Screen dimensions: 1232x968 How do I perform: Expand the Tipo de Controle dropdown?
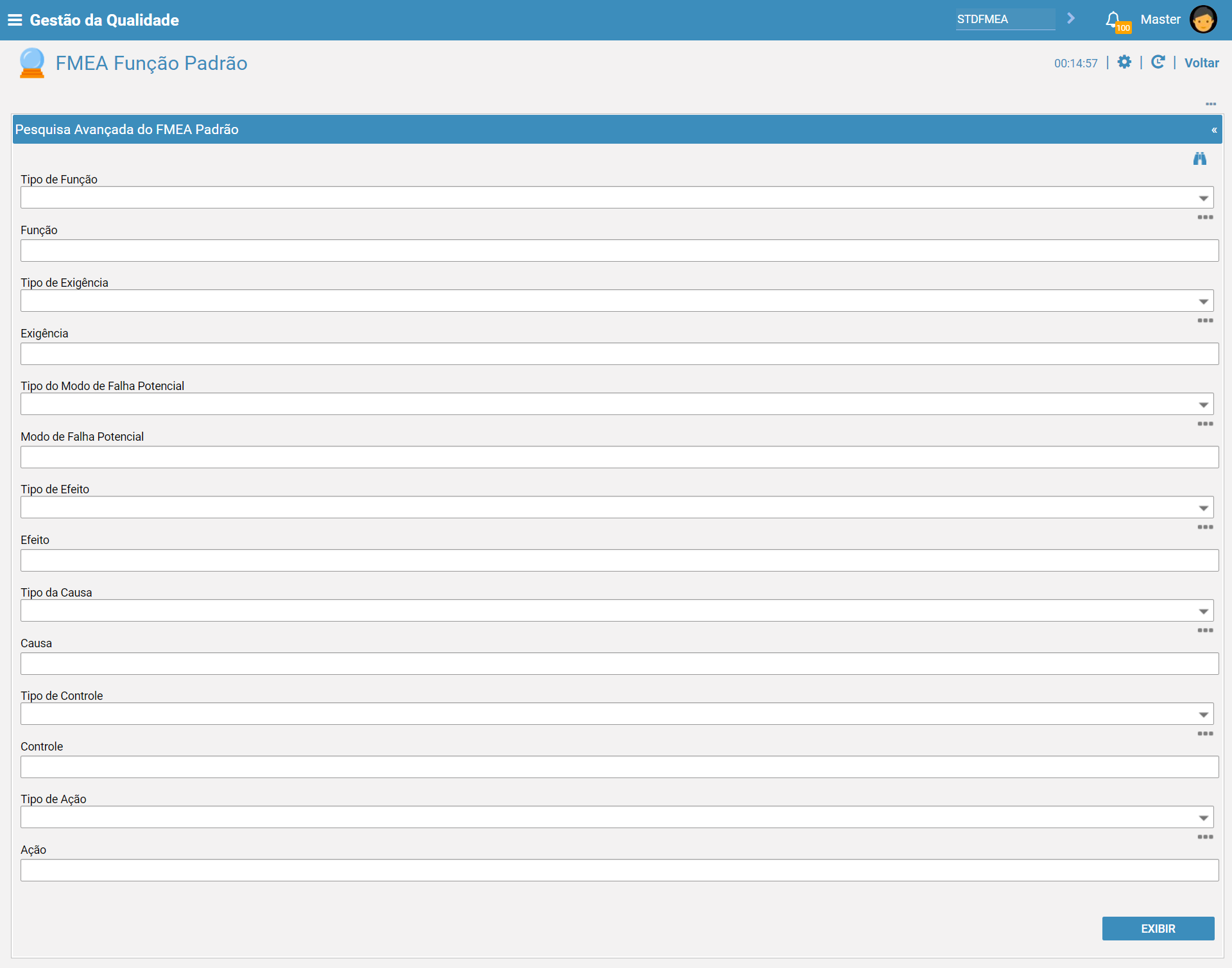coord(1204,715)
